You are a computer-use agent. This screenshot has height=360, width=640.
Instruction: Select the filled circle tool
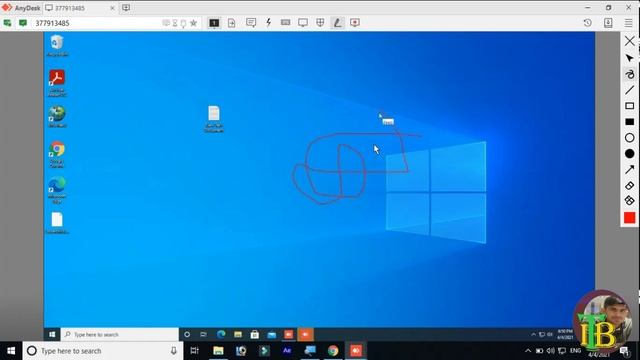coord(629,153)
